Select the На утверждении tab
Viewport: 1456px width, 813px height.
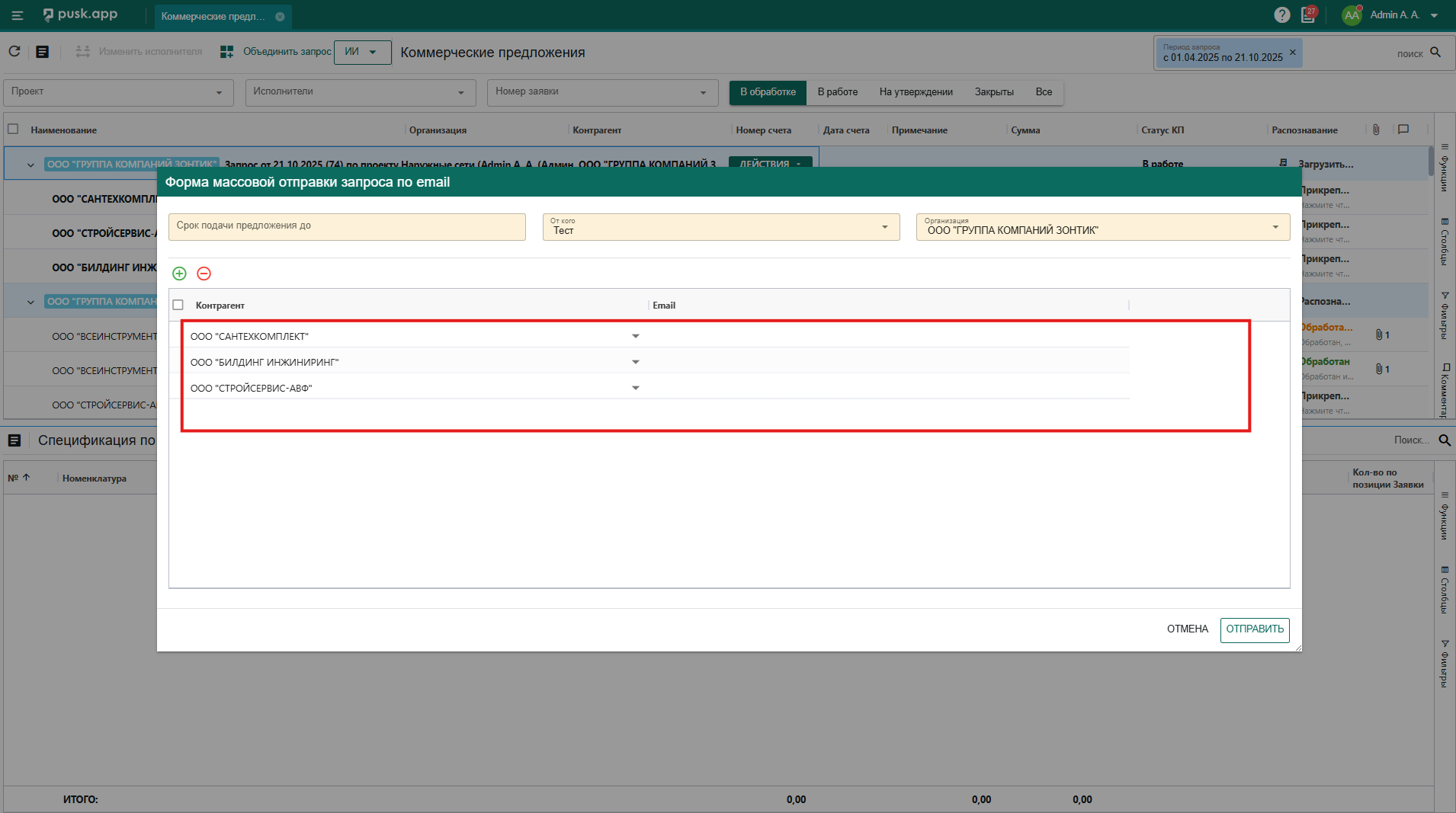916,92
